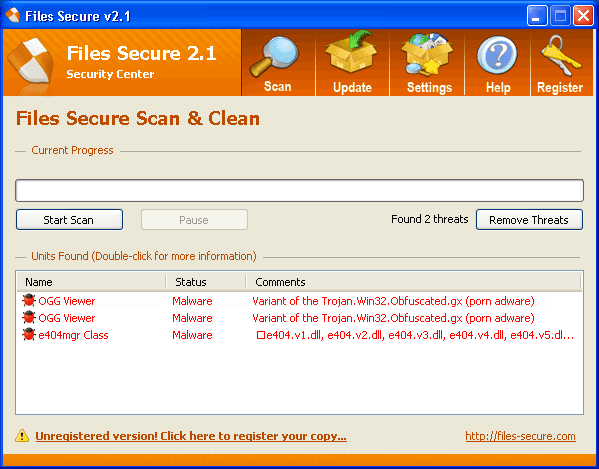Click the yellow warning triangle icon
The image size is (599, 469).
click(x=22, y=435)
